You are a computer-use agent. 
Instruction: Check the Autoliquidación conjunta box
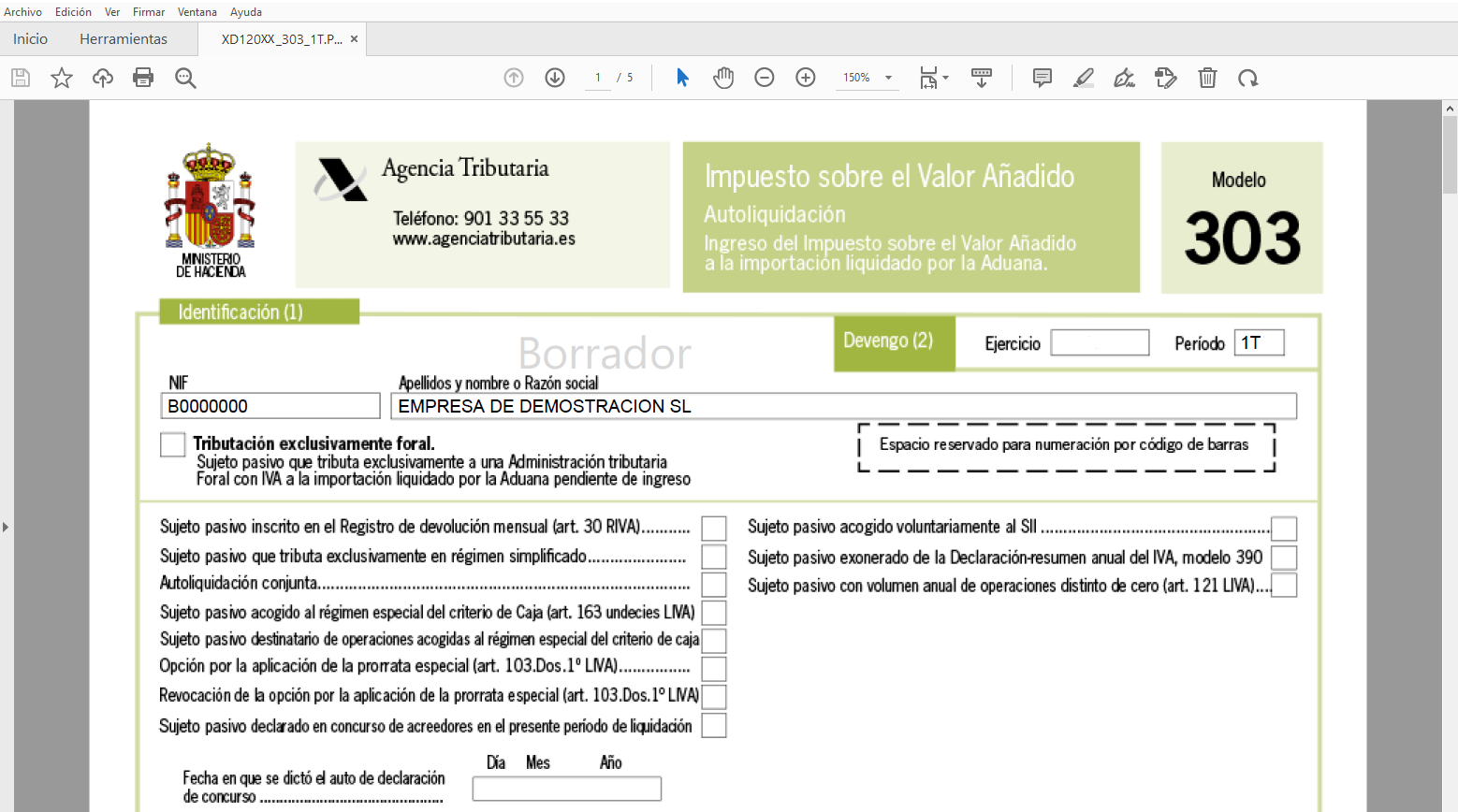(714, 584)
